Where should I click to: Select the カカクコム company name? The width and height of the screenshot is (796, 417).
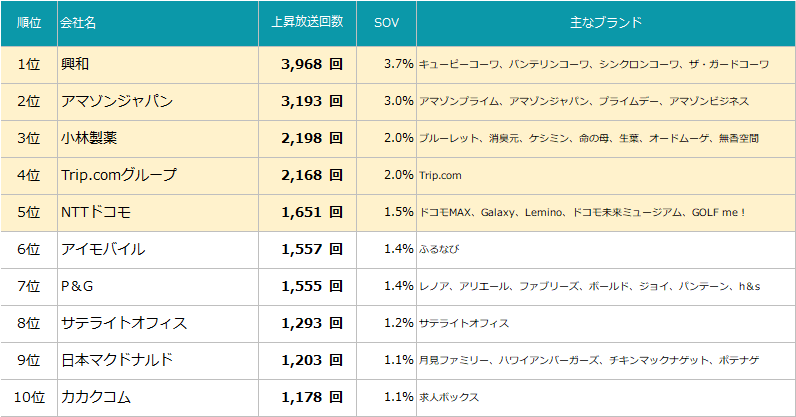click(95, 397)
